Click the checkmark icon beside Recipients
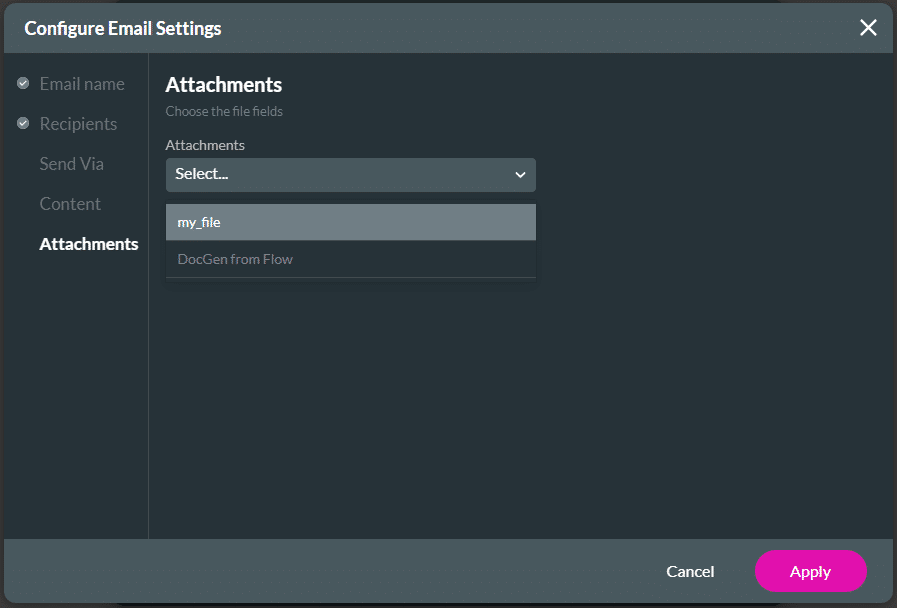 click(22, 123)
